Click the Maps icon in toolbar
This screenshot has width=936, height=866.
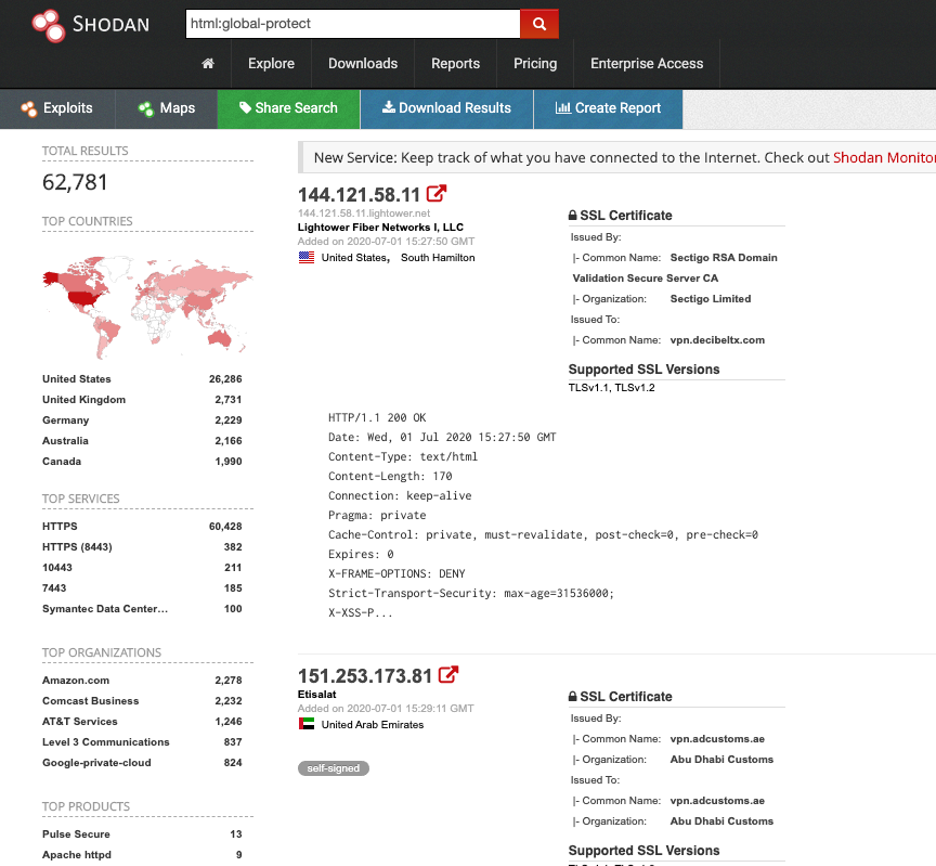click(146, 109)
